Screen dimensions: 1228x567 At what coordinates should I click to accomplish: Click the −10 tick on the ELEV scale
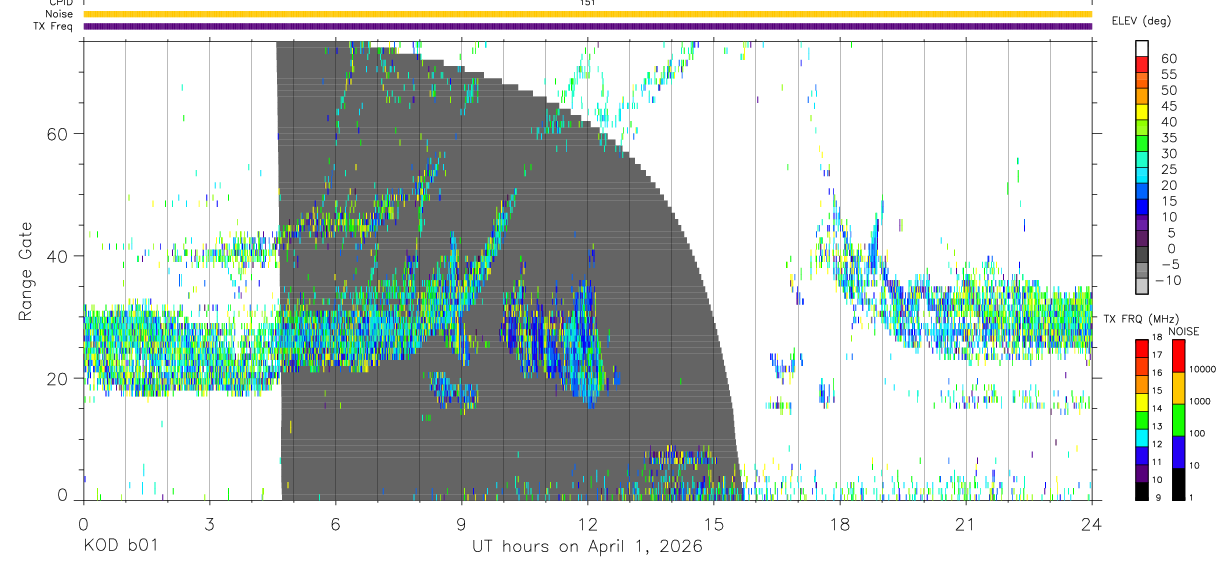point(1166,281)
